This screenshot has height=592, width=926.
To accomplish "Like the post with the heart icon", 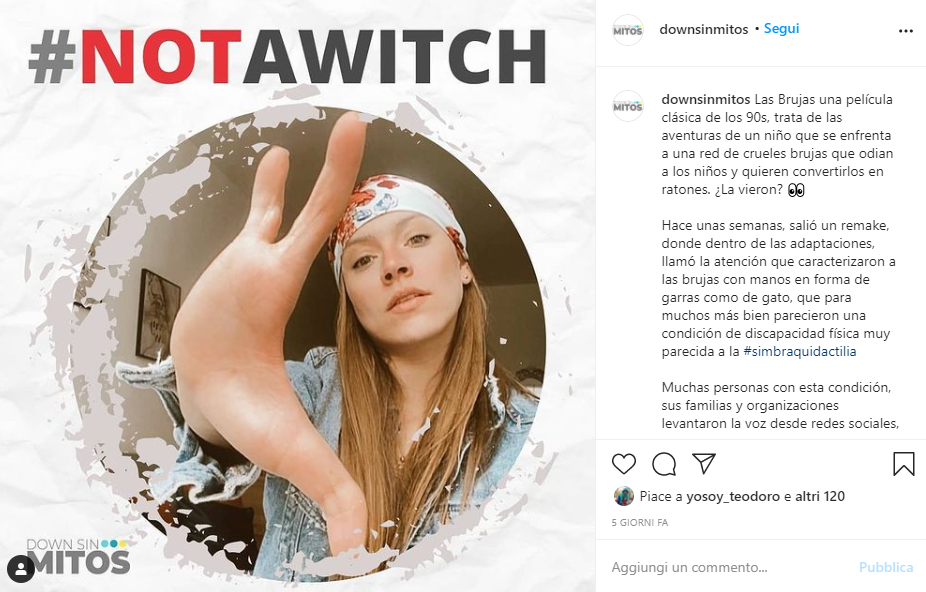I will (x=624, y=464).
